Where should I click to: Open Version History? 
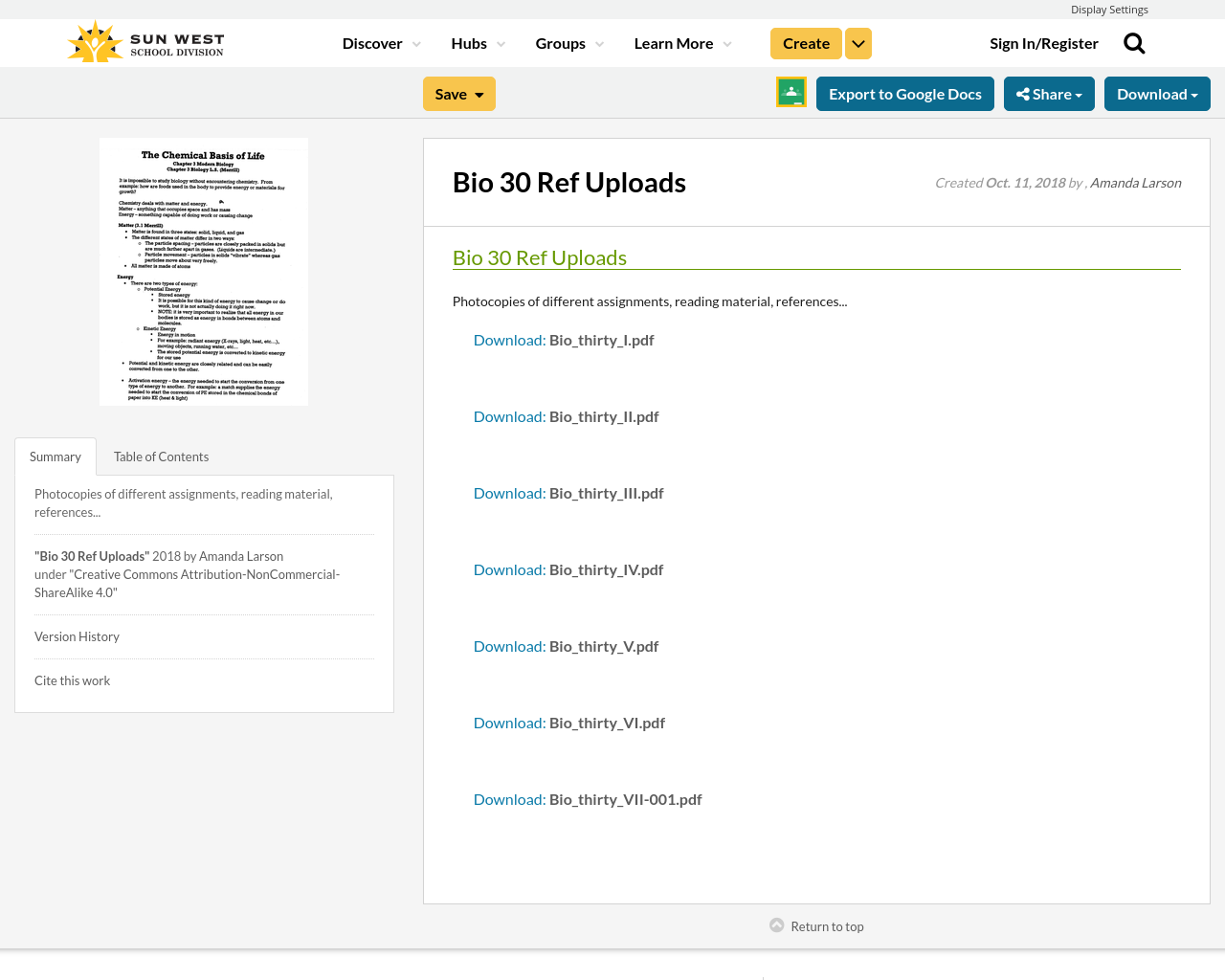pyautogui.click(x=77, y=635)
